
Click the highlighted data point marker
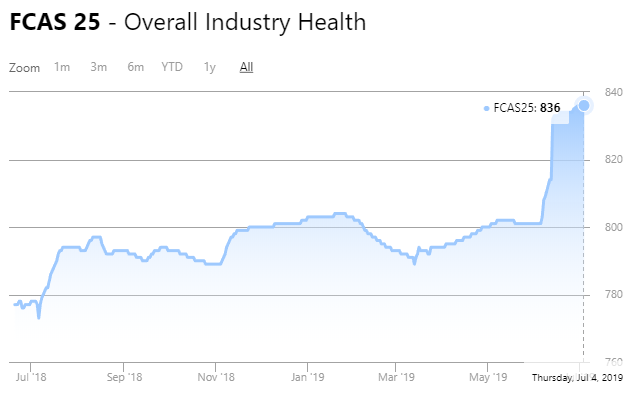585,105
